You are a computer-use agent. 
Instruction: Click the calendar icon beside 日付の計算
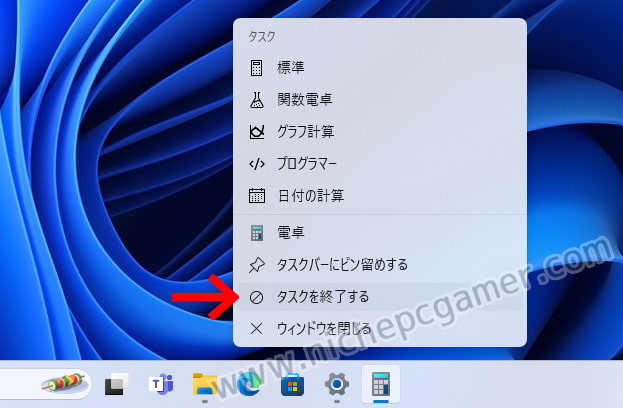coord(257,196)
